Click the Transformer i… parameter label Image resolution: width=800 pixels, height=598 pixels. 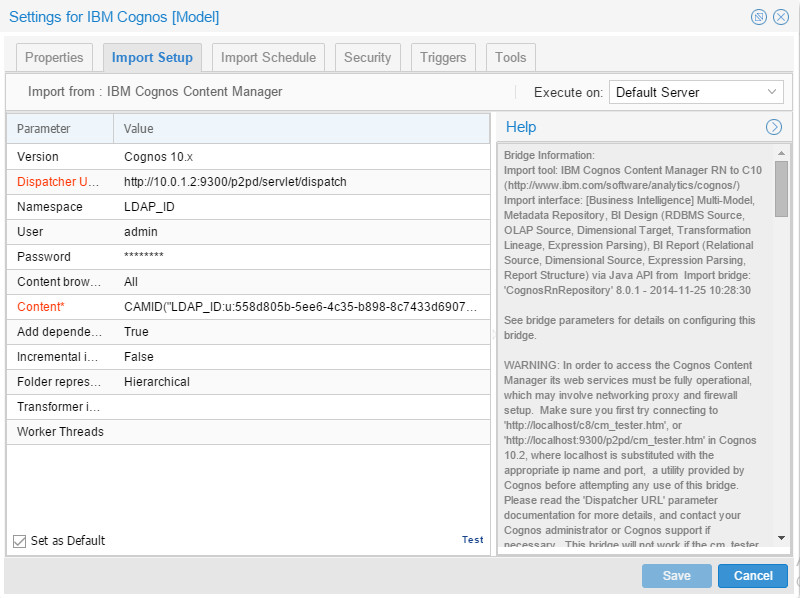pyautogui.click(x=58, y=407)
